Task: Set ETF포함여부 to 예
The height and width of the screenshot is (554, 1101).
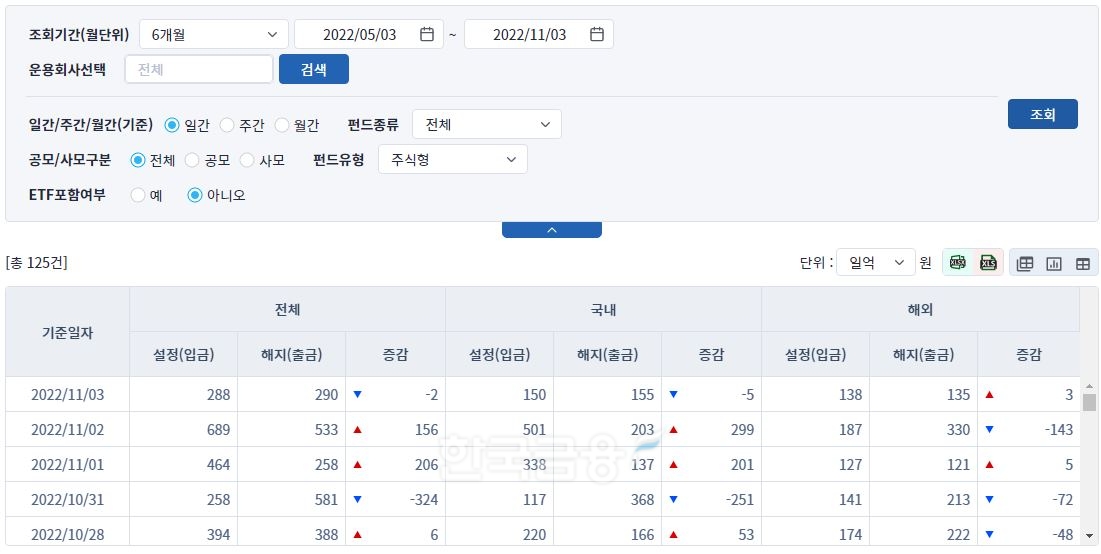Action: (x=138, y=195)
